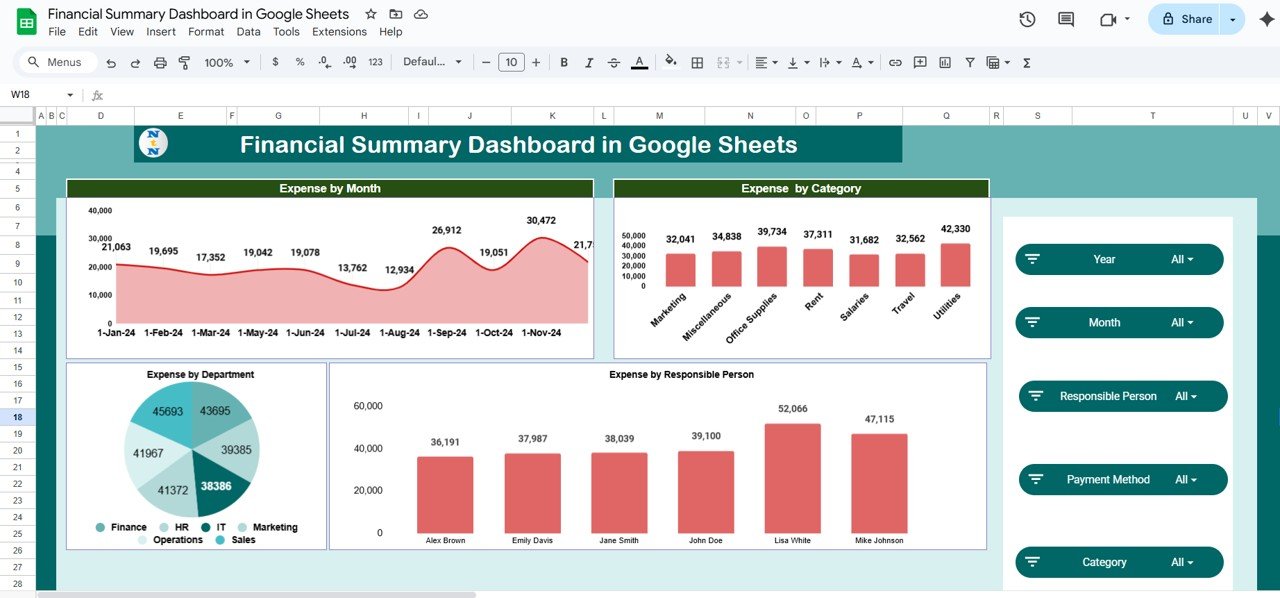The width and height of the screenshot is (1280, 598).
Task: Open the Data menu
Action: 248,32
